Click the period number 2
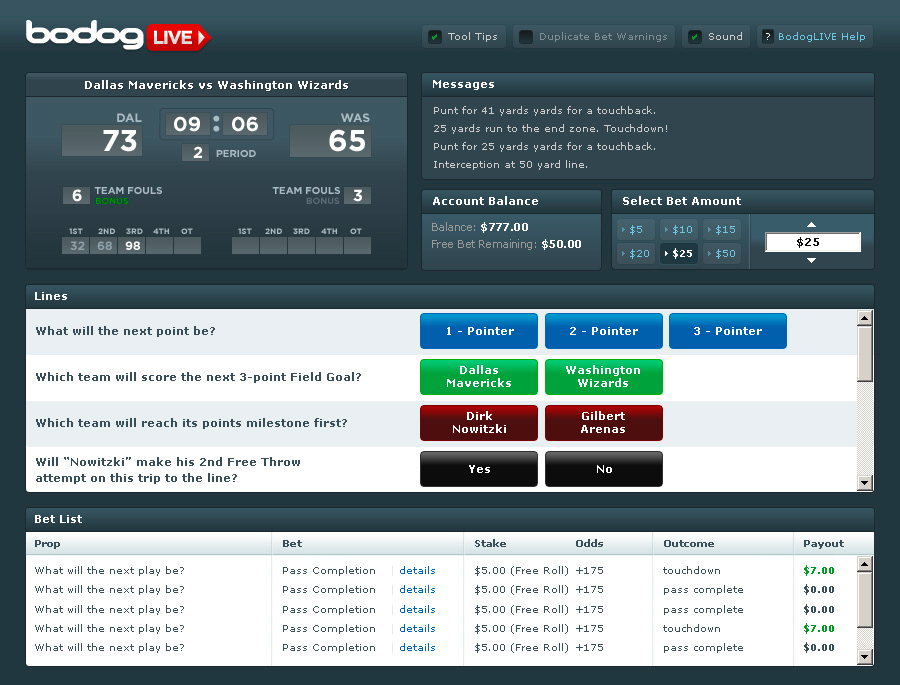Screen dimensions: 900x685 pos(197,153)
